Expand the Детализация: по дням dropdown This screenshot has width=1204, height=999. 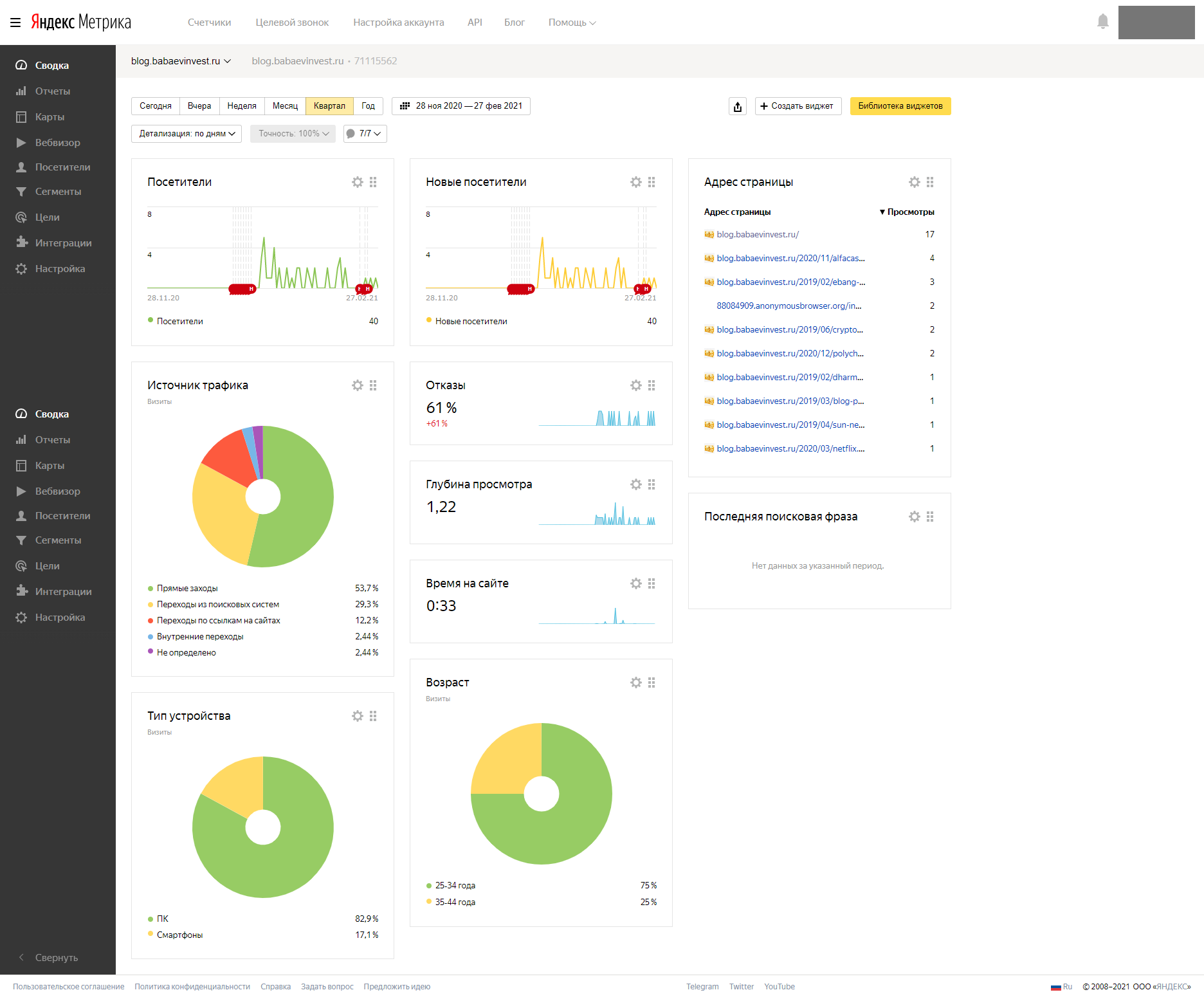coord(187,134)
